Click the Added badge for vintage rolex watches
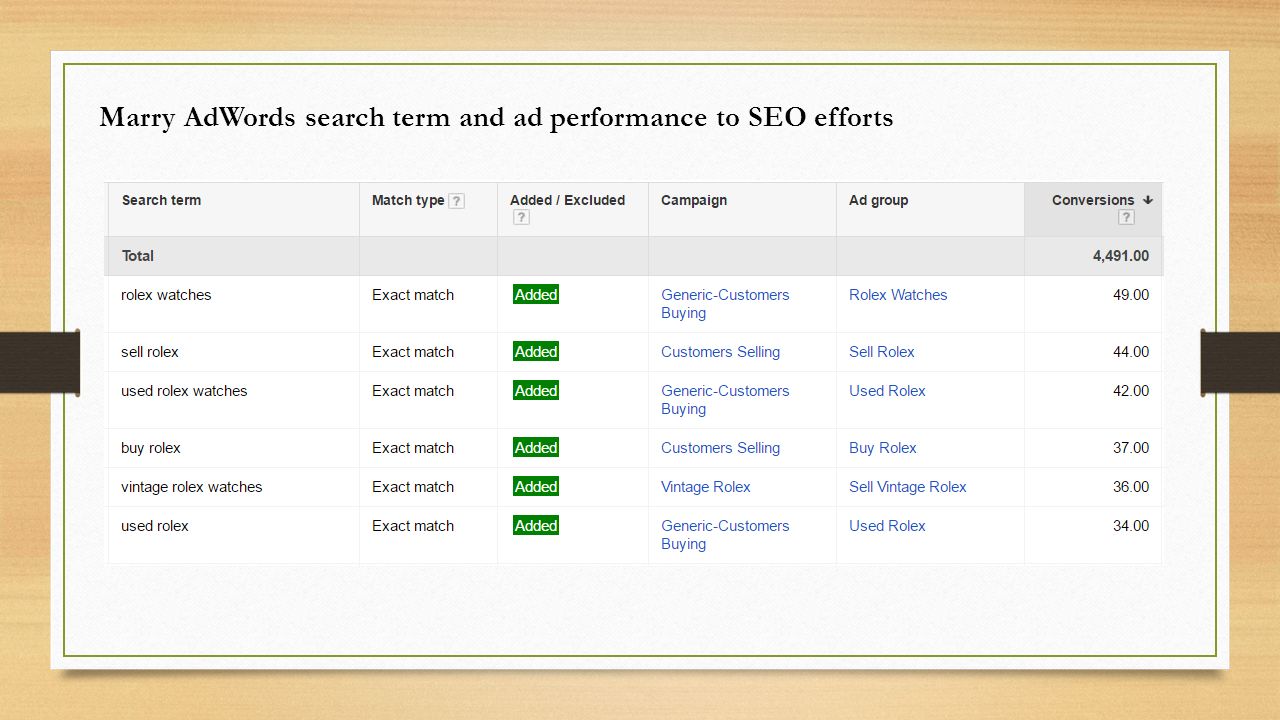Screen dimensions: 1280x720 536,487
